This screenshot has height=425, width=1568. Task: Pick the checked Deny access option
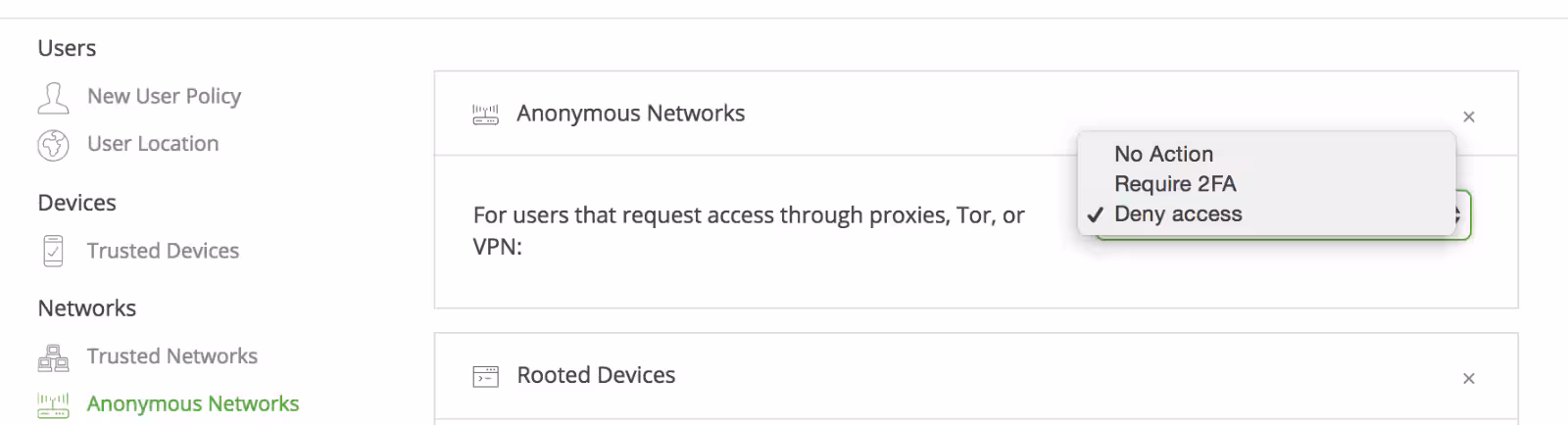click(1178, 214)
